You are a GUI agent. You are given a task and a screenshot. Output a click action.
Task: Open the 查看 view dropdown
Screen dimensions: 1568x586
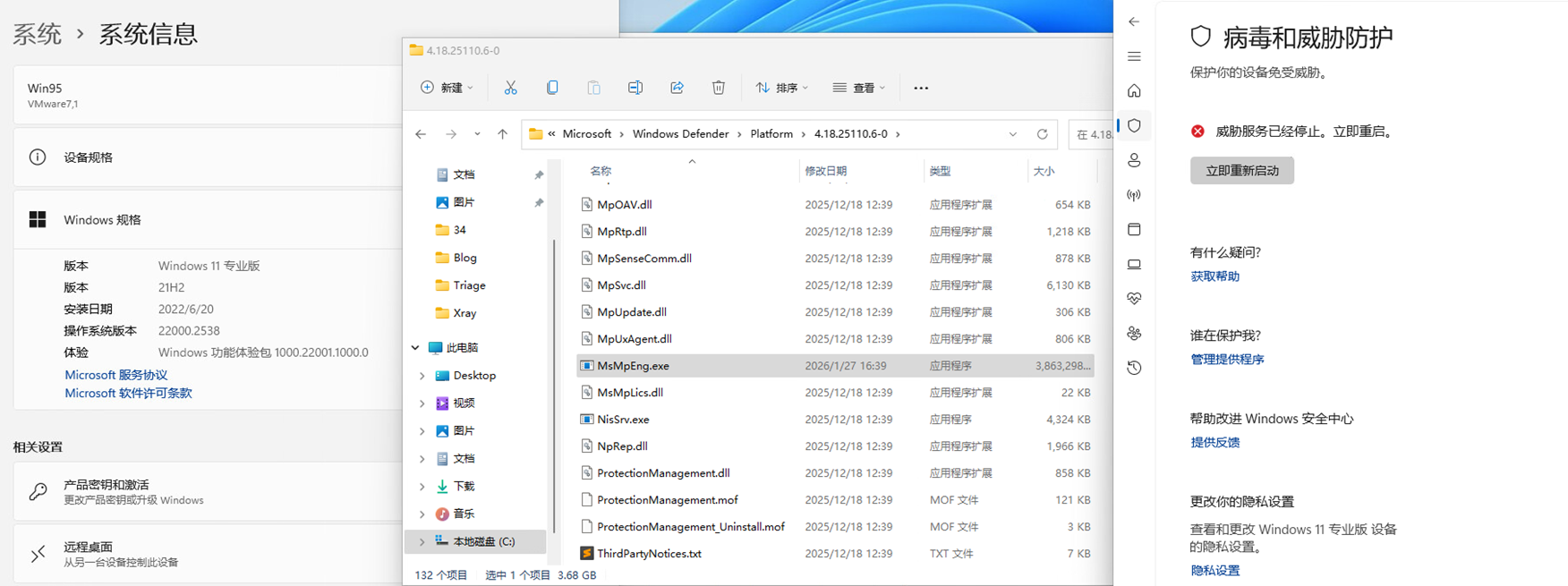pos(859,88)
